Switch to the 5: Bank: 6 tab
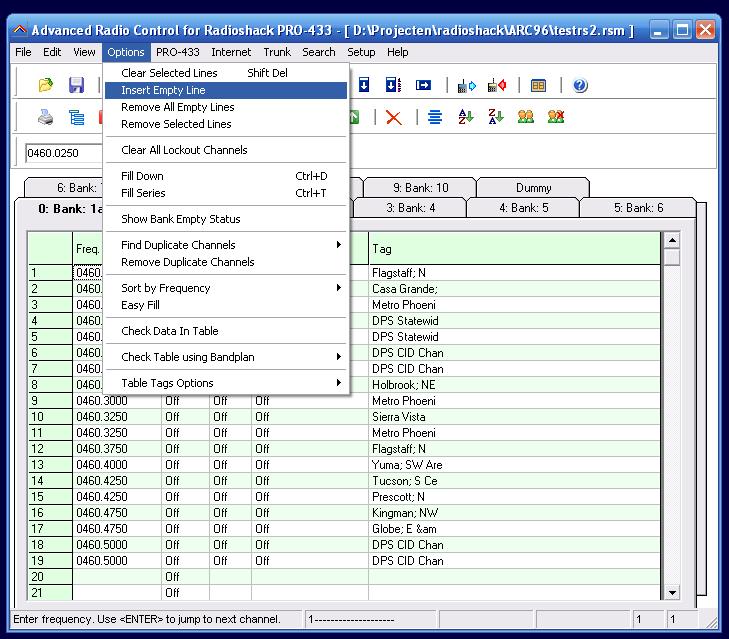Screen dimensions: 729x639 (638, 208)
